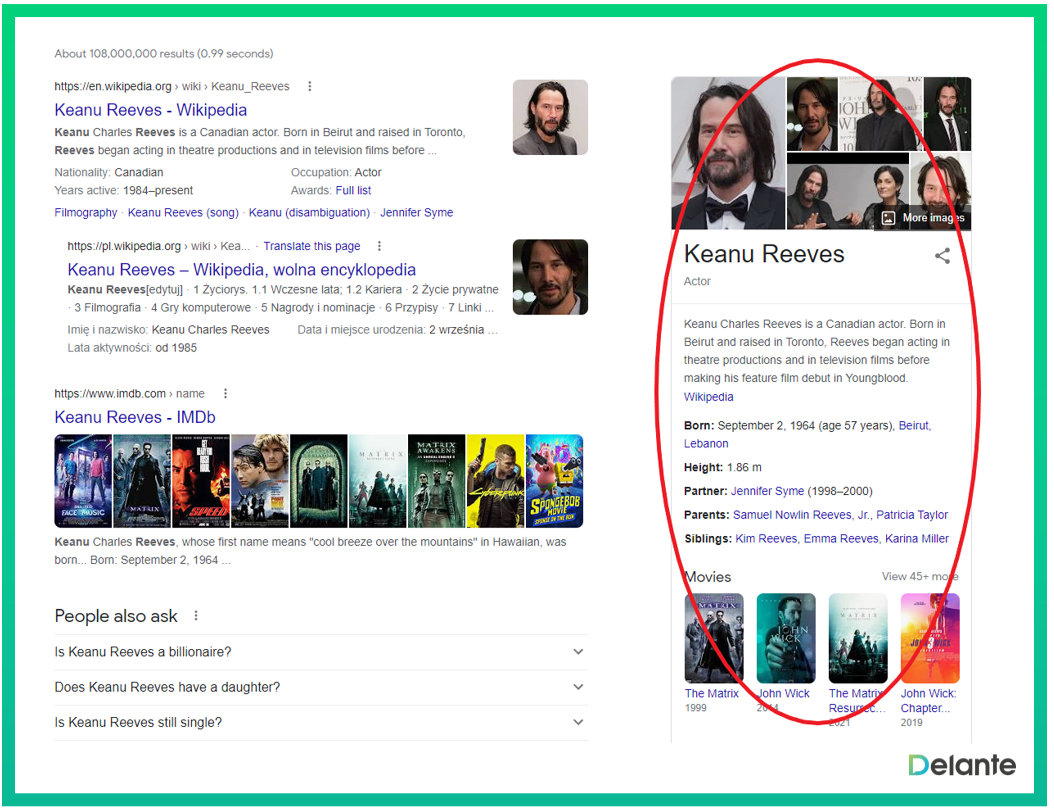Open the SpongeBob Movie poster in the IMDb strip

555,481
